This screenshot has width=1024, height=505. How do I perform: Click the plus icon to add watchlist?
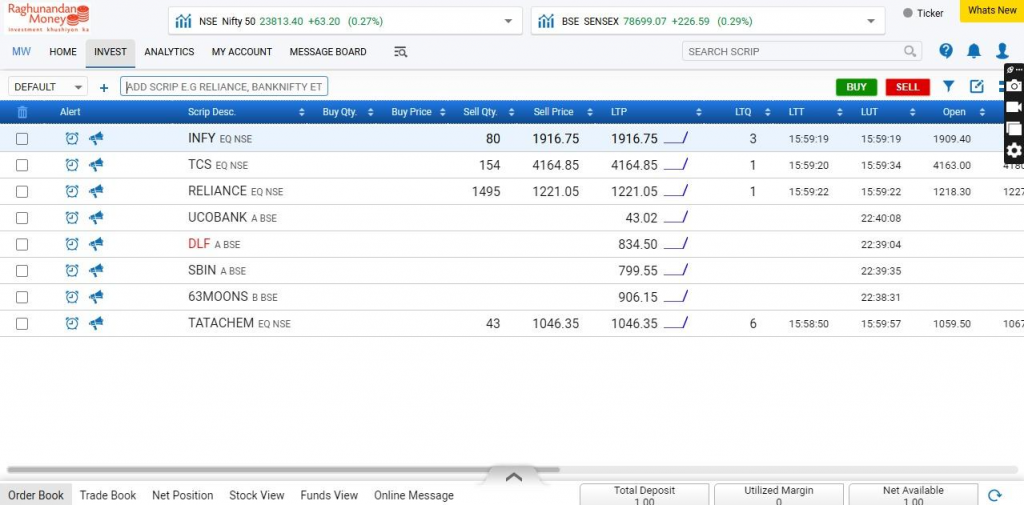104,88
